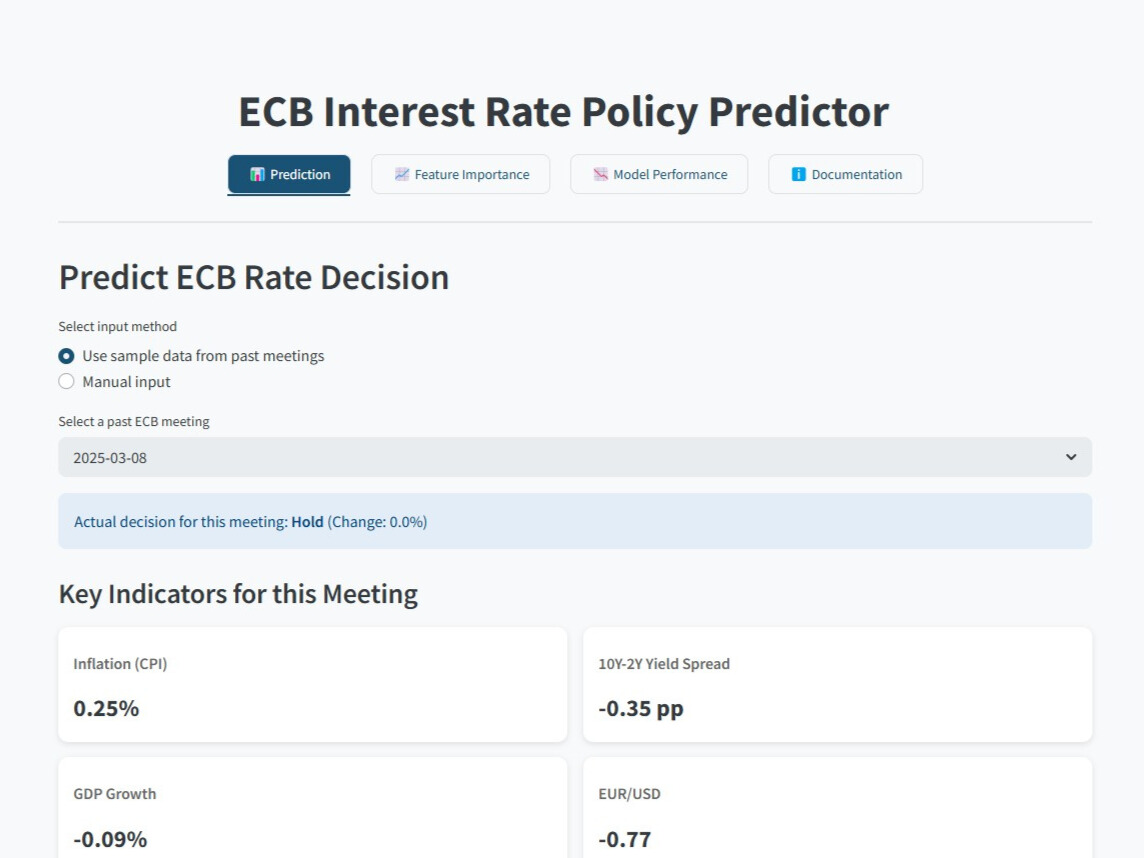1144x858 pixels.
Task: Switch to the Feature Importance tab
Action: tap(461, 174)
